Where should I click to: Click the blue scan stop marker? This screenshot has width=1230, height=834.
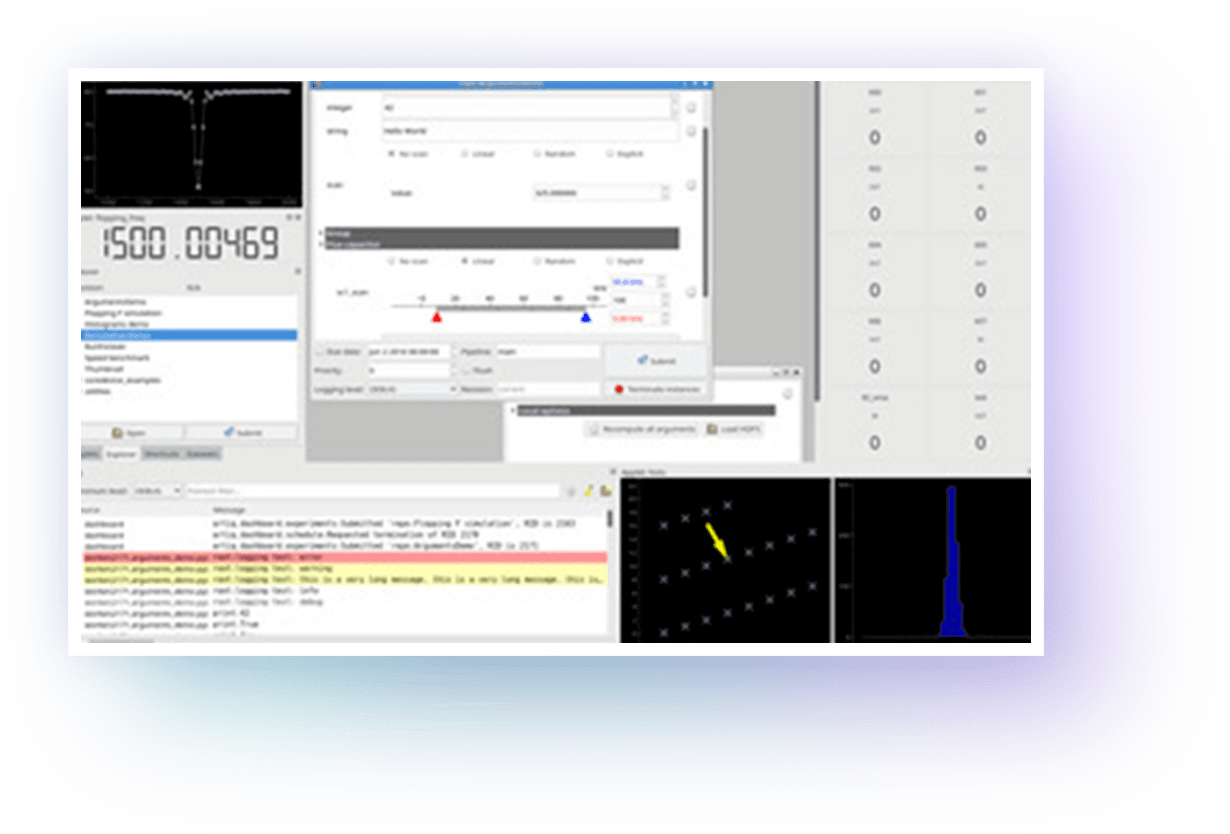(586, 316)
